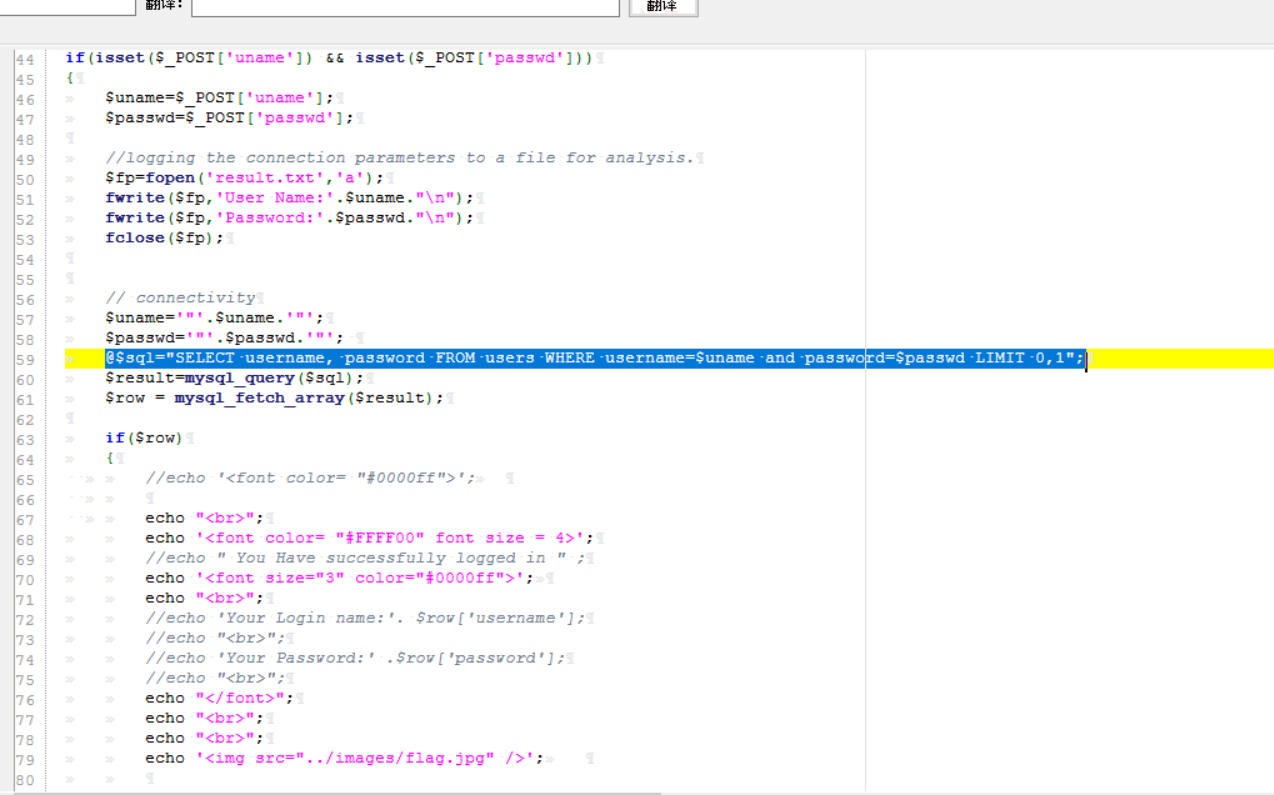Click the 'Your Password:' commented line

point(354,658)
